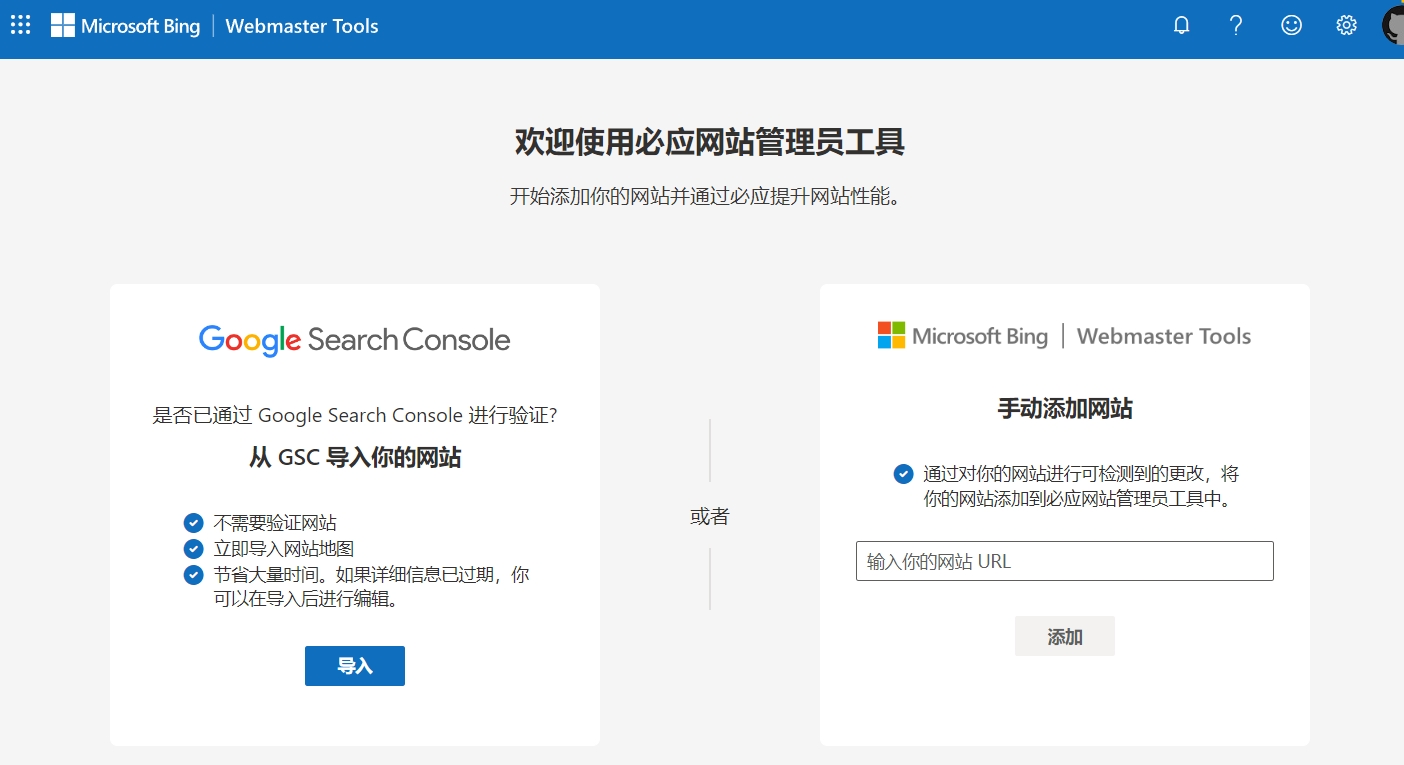Open the settings gear icon
Viewport: 1404px width, 765px height.
coord(1346,26)
